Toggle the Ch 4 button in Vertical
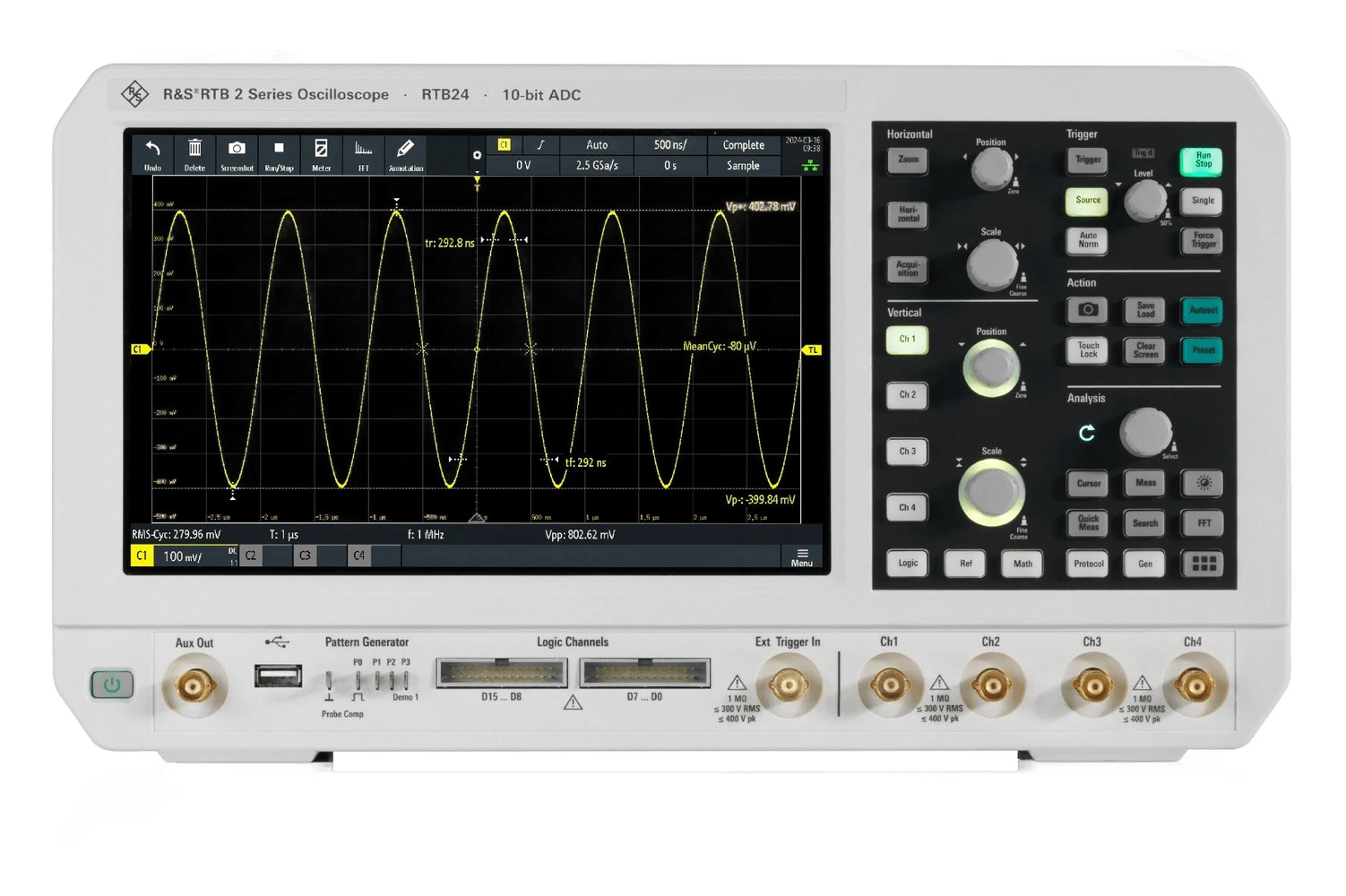This screenshot has width=1346, height=896. (x=907, y=508)
